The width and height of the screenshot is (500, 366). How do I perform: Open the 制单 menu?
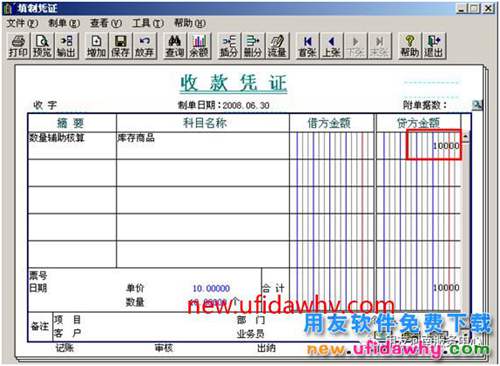click(x=64, y=23)
